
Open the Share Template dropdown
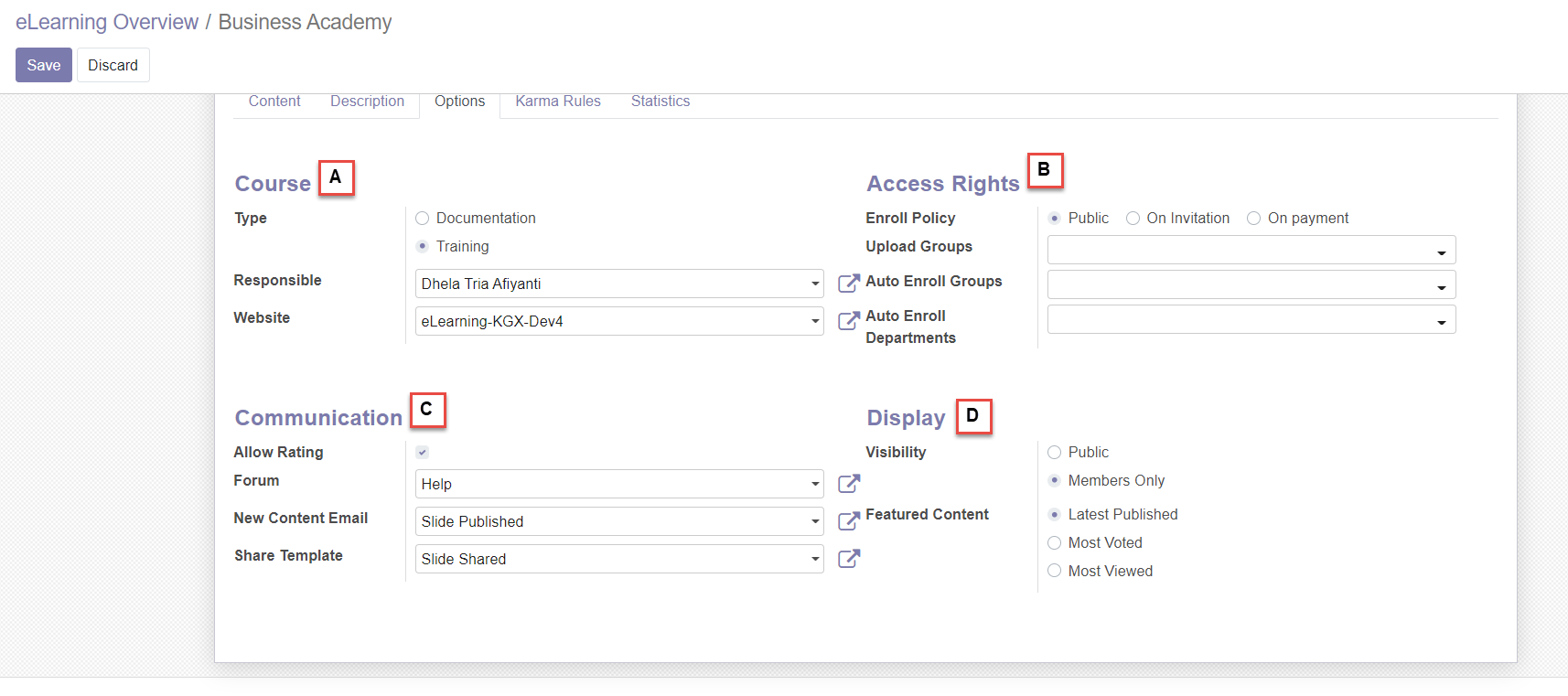(x=619, y=559)
